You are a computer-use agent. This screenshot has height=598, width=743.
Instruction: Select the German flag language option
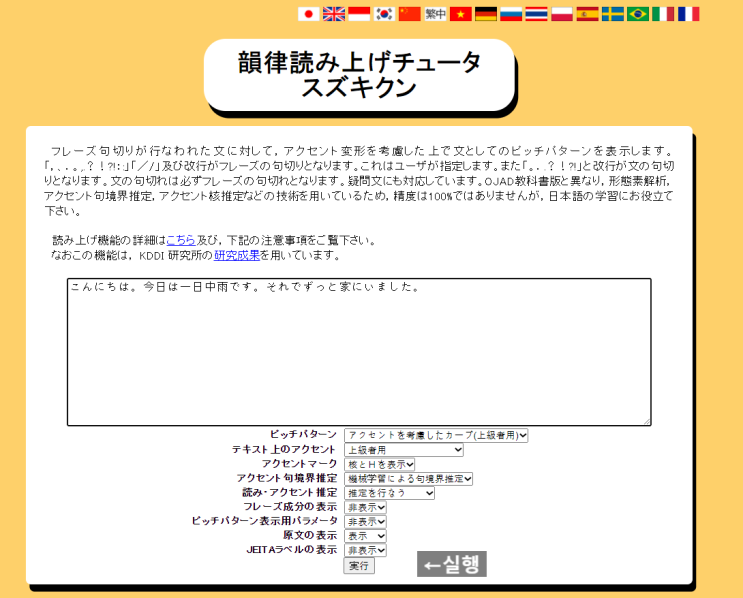tap(486, 14)
